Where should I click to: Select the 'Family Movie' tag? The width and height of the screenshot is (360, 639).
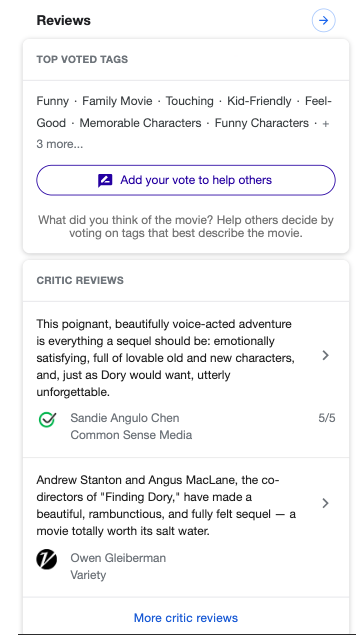point(117,101)
